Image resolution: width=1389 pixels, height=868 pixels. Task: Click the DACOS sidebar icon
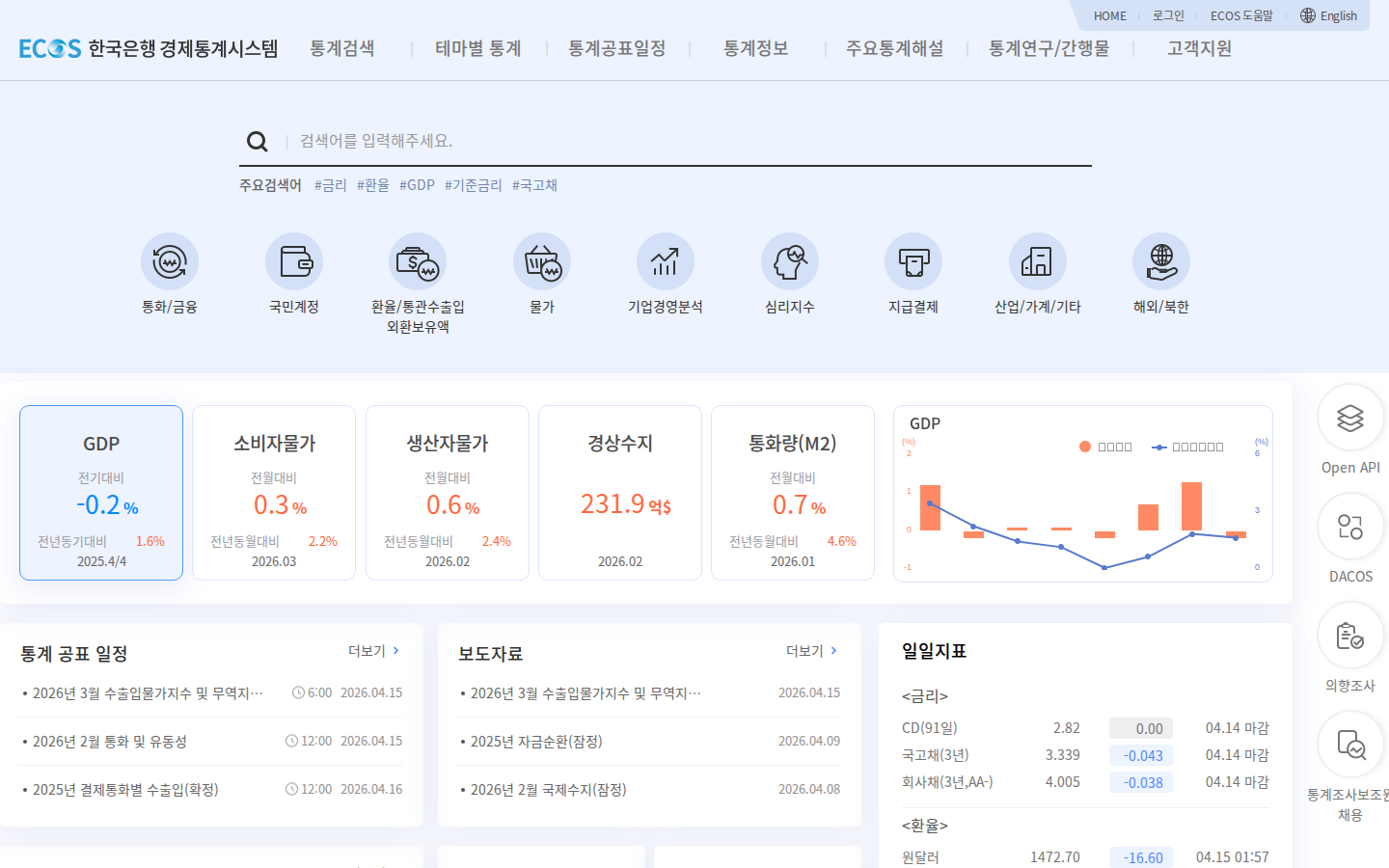pyautogui.click(x=1350, y=527)
